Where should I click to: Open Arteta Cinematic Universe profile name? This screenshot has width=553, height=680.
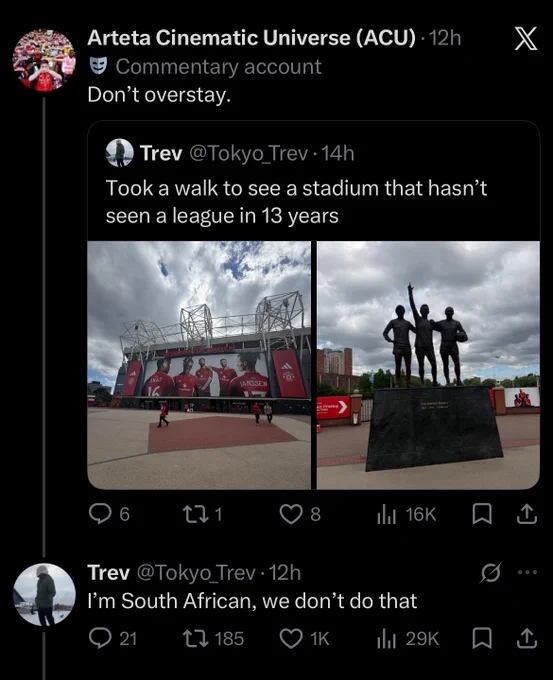click(252, 38)
